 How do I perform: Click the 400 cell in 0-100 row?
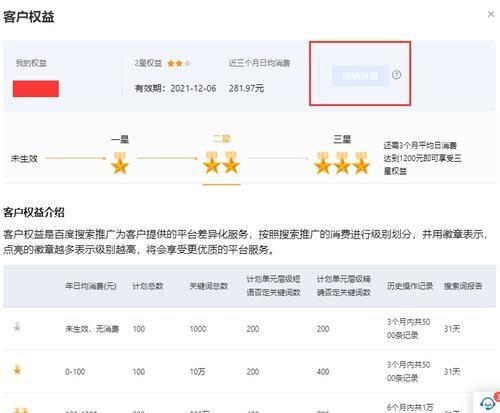point(323,372)
